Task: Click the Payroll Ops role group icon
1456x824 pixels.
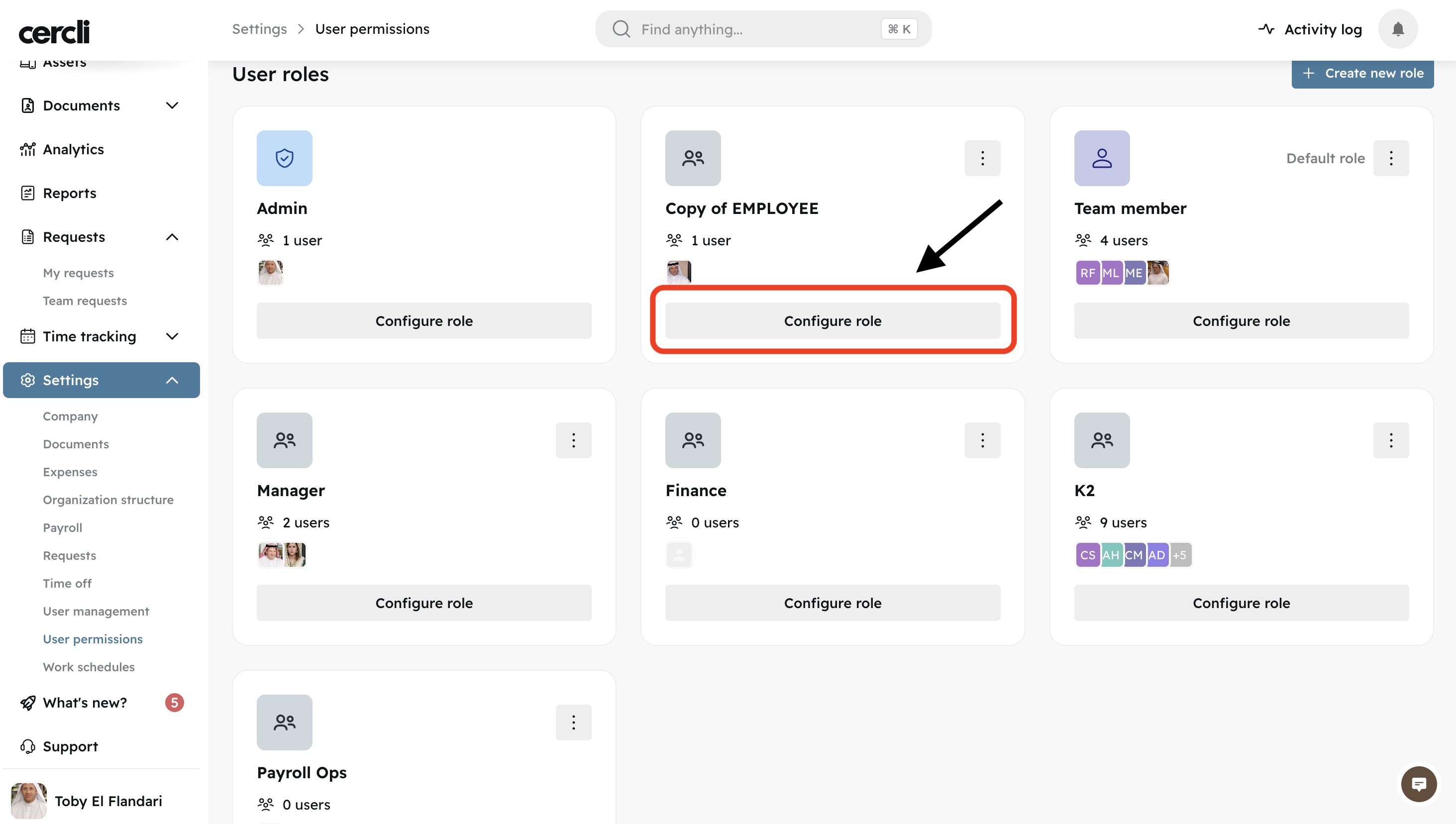Action: tap(285, 722)
